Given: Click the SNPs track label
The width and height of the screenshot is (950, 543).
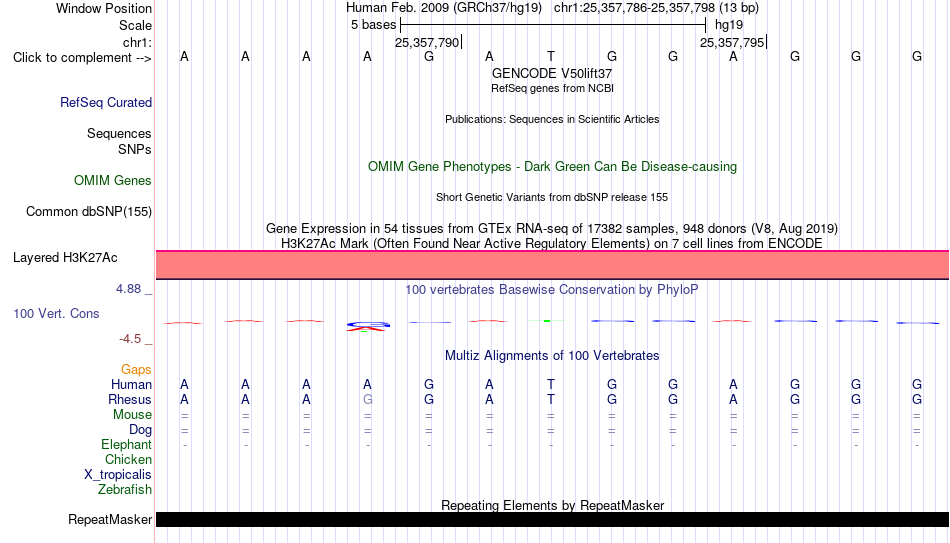Looking at the screenshot, I should pos(135,149).
